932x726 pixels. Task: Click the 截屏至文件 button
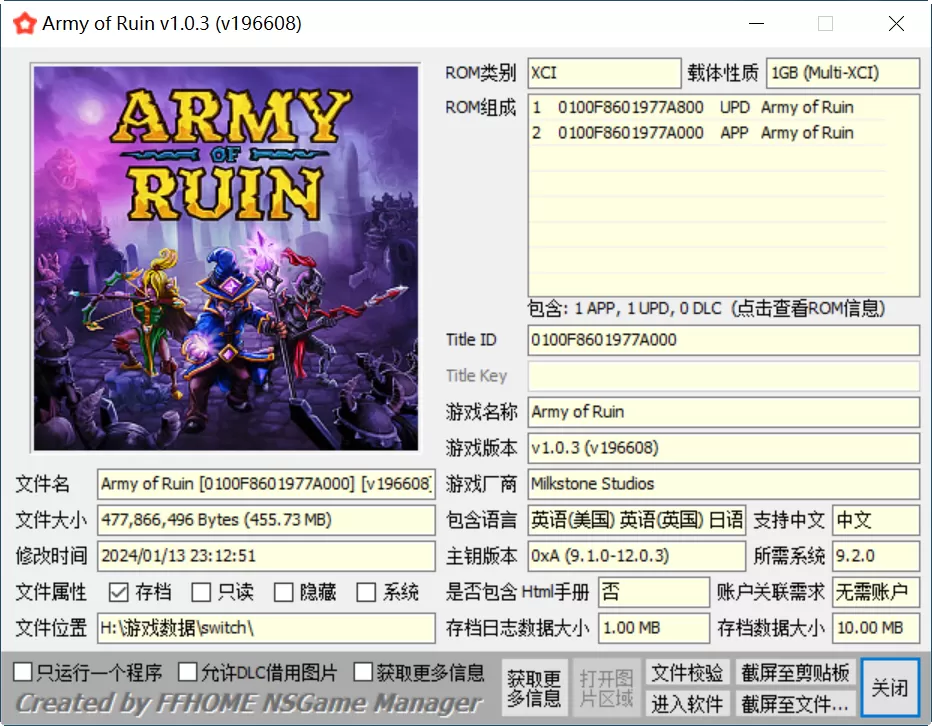(x=795, y=704)
